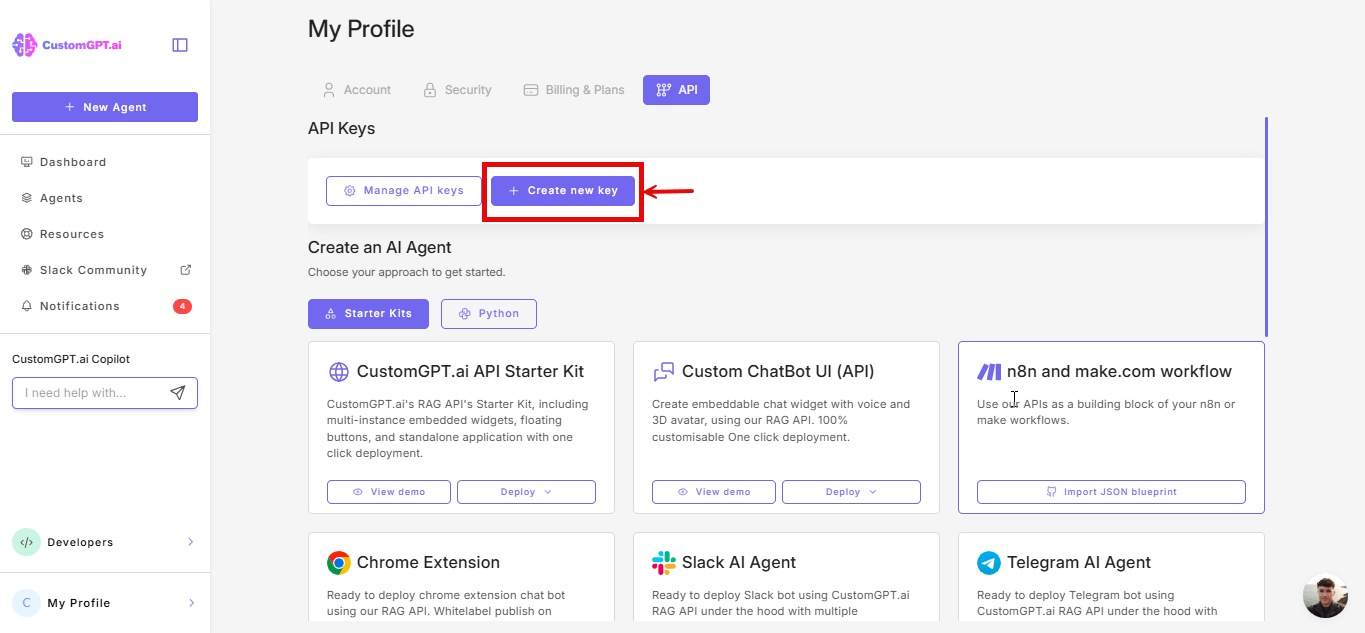Click the 'Custom ChatBot UI (API)' heading
The image size is (1365, 633).
(778, 372)
